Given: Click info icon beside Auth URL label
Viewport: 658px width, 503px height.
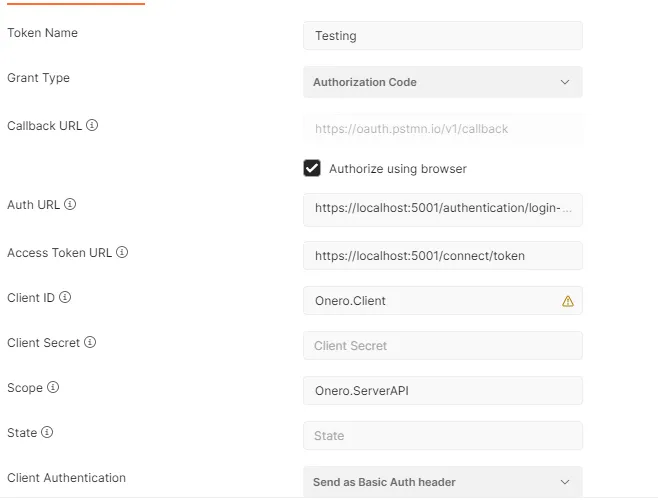Looking at the screenshot, I should 70,204.
